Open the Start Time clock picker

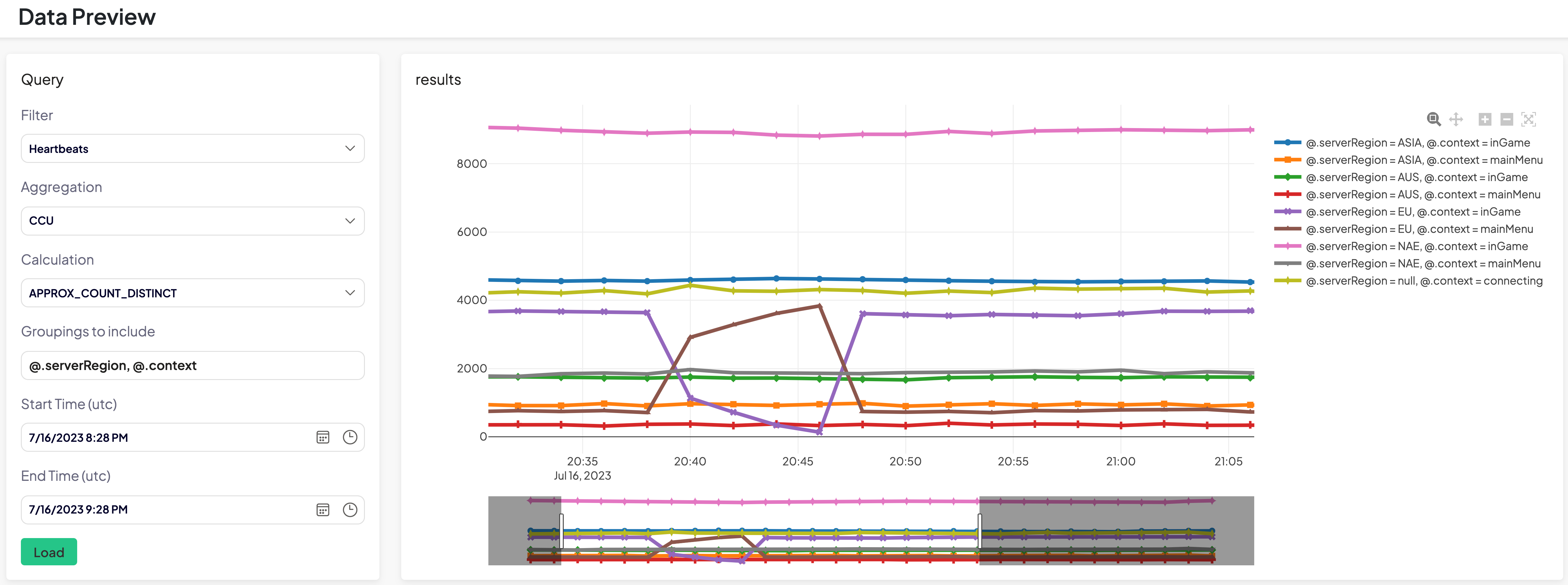coord(349,438)
